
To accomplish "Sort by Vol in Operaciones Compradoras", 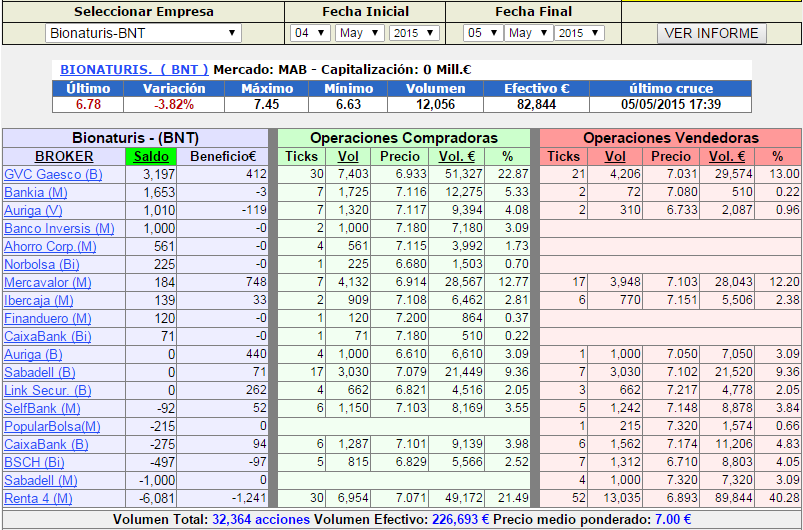I will (348, 156).
